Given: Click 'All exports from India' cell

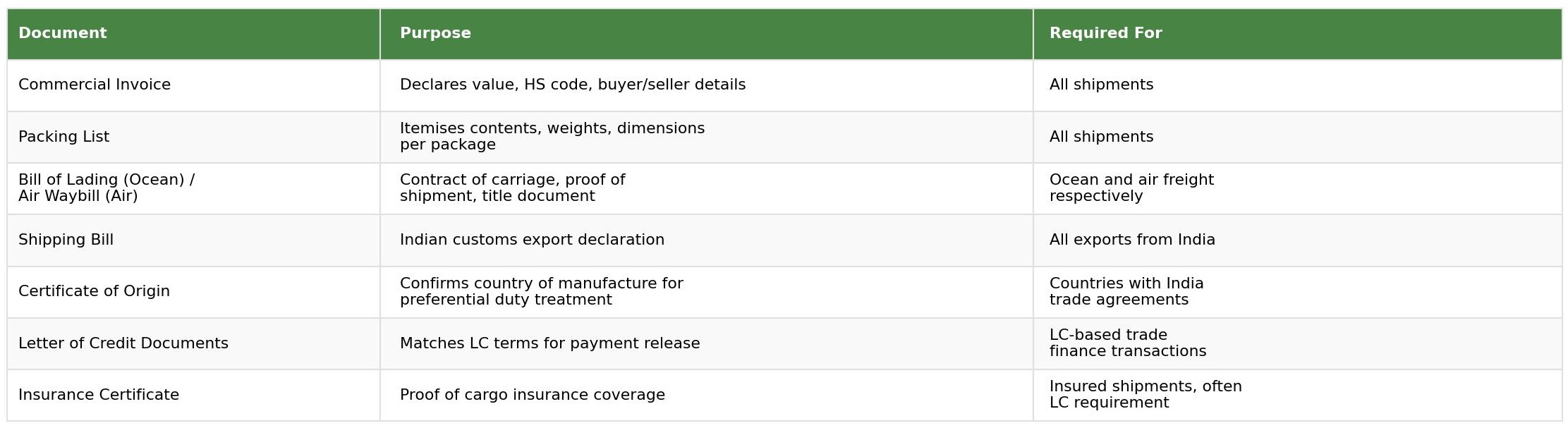Looking at the screenshot, I should point(1298,240).
